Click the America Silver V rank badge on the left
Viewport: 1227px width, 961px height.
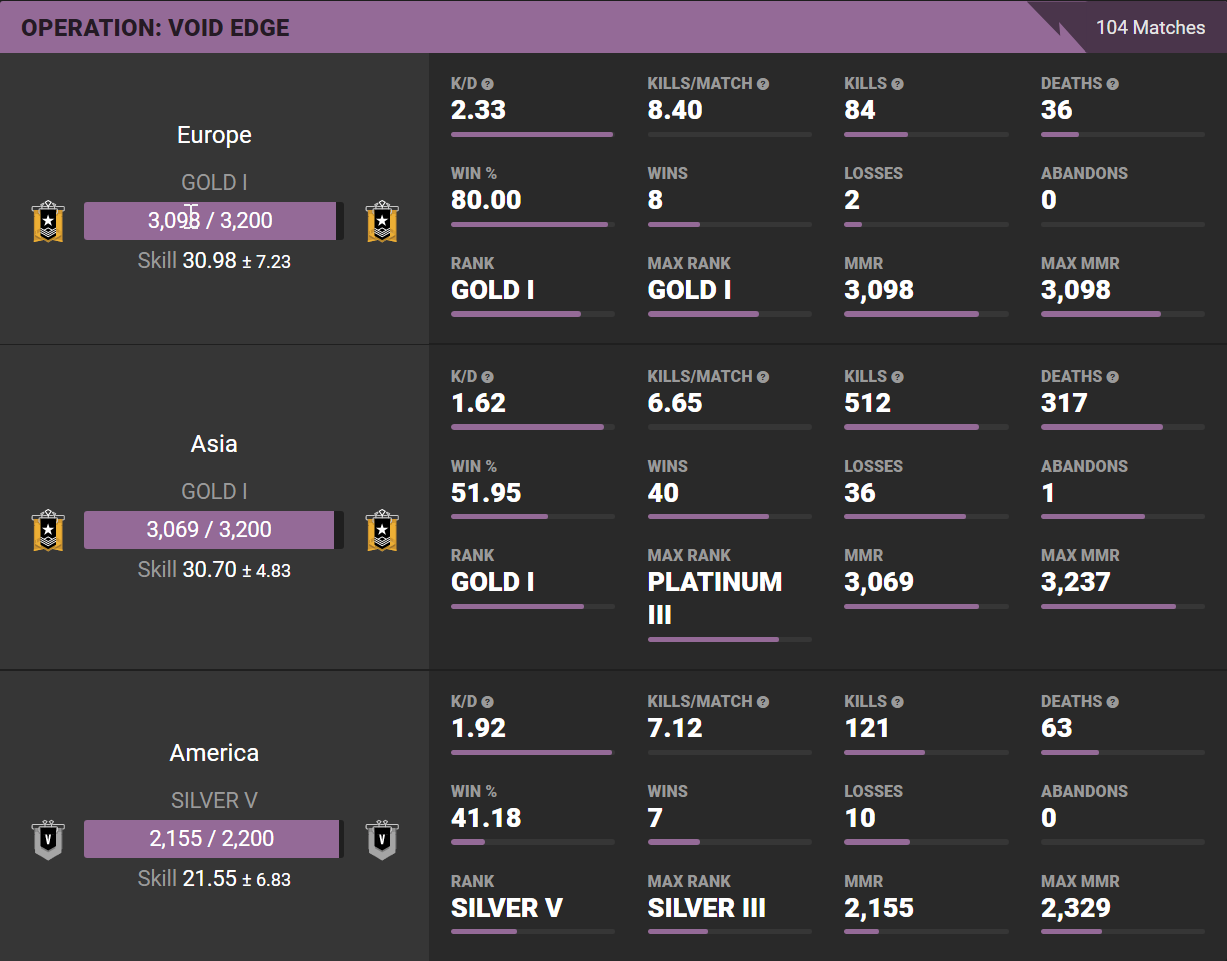(48, 839)
